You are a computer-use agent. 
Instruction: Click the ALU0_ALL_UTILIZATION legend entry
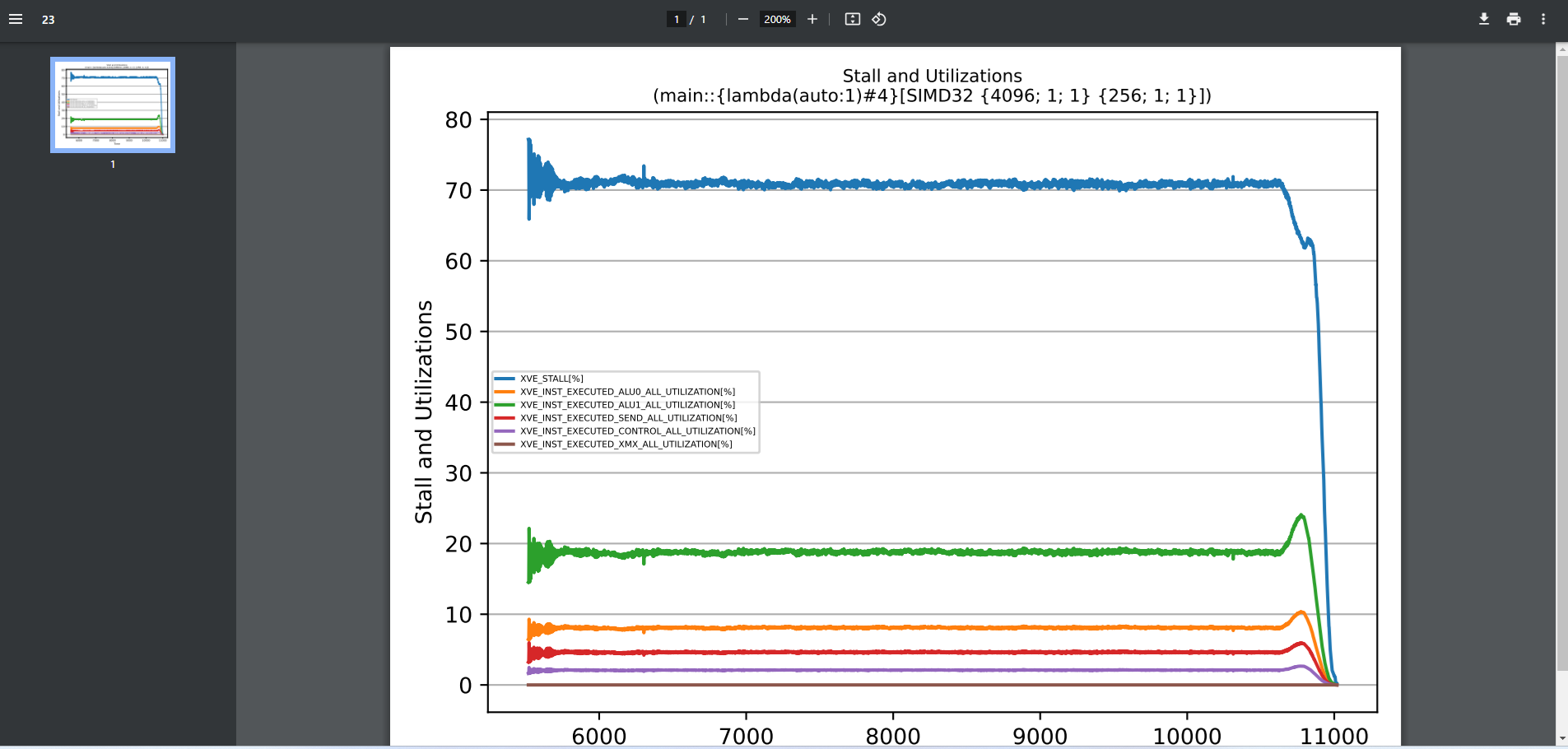coord(615,392)
